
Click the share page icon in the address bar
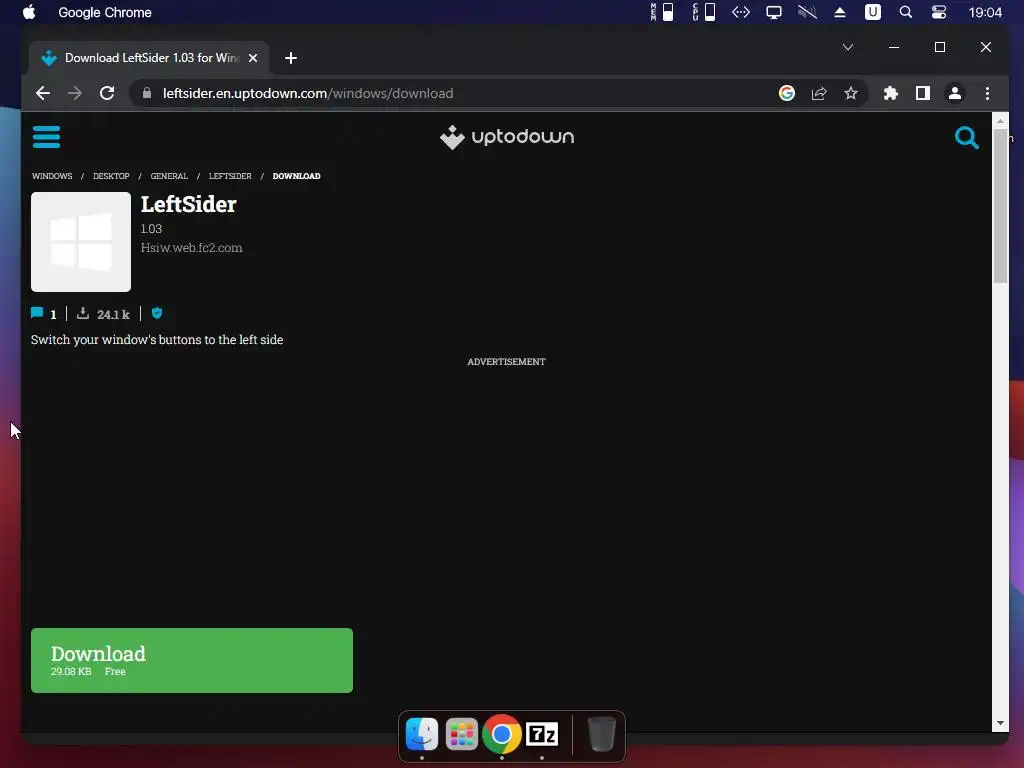coord(819,93)
